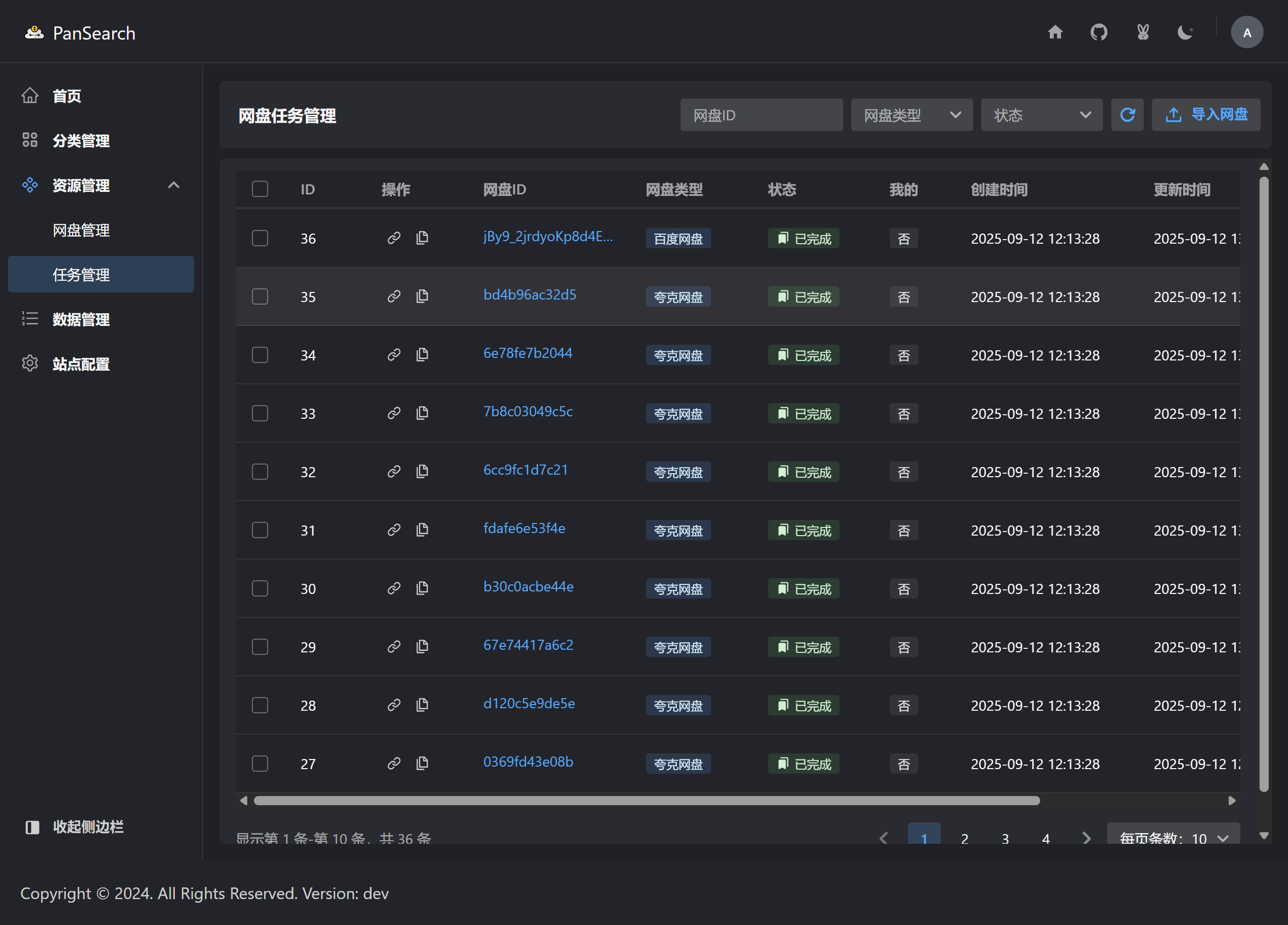Open the 网盘类型 dropdown filter
The image size is (1288, 925).
point(911,115)
